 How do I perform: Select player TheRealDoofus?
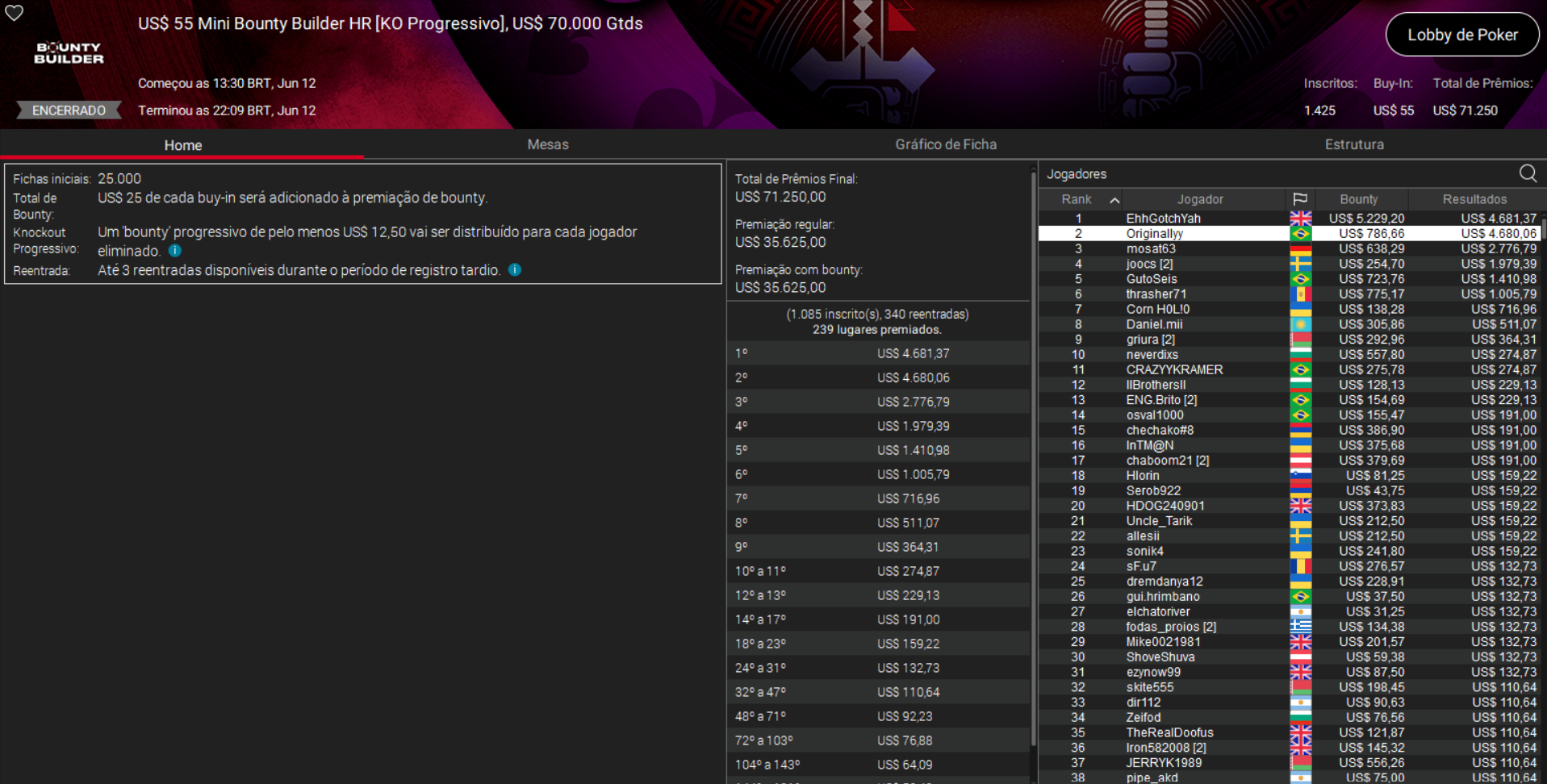pyautogui.click(x=1169, y=733)
